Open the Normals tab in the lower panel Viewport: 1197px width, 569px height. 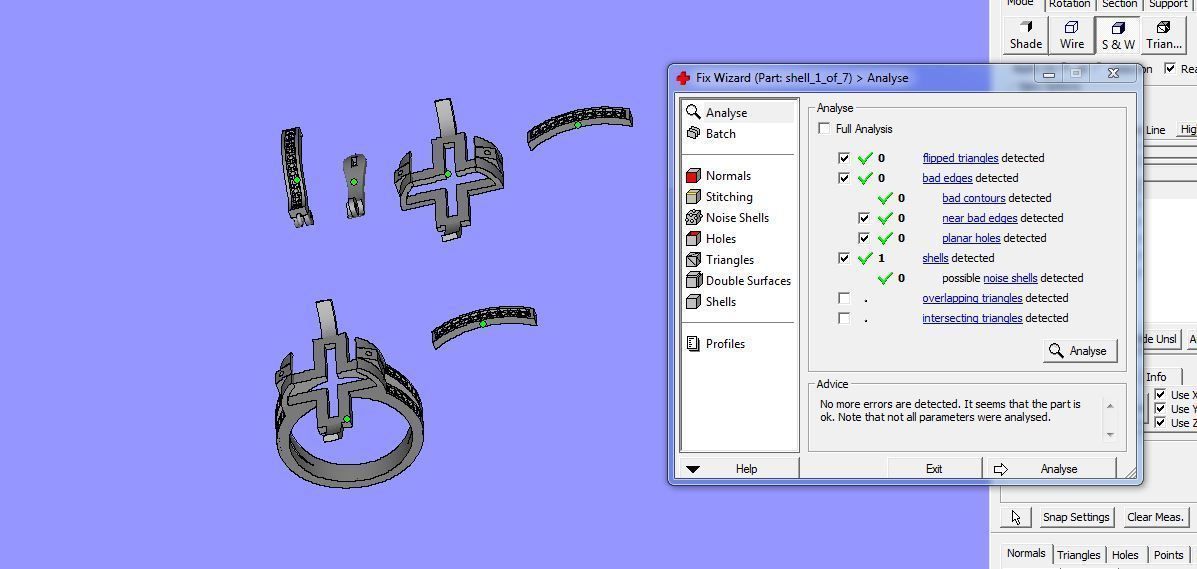tap(1025, 554)
